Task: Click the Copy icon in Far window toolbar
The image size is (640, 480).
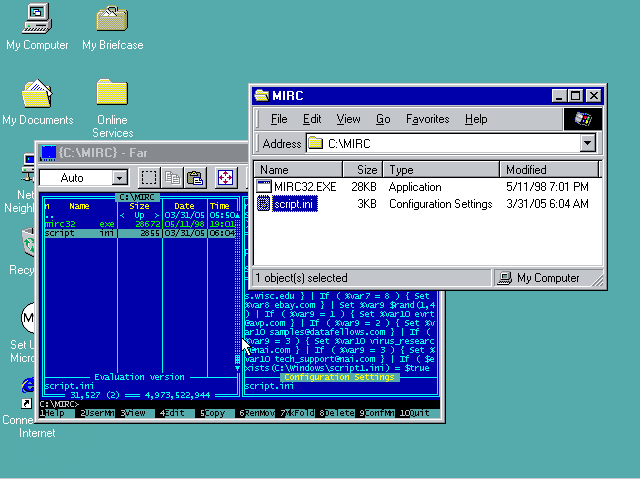Action: pyautogui.click(x=172, y=178)
